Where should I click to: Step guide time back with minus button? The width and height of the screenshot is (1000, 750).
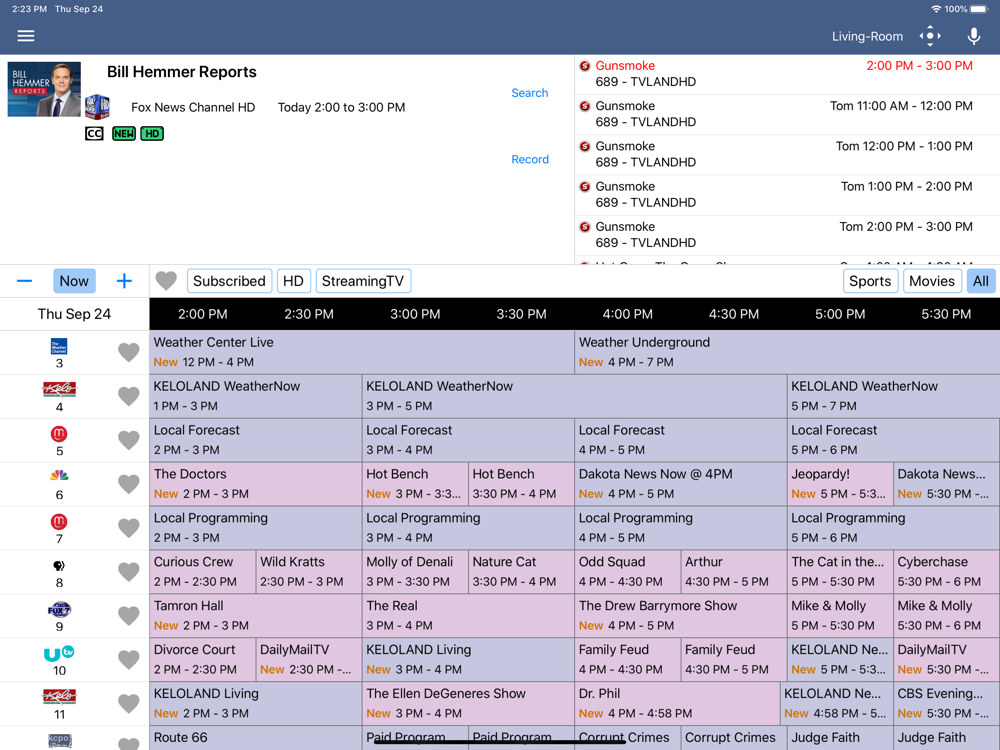point(24,281)
